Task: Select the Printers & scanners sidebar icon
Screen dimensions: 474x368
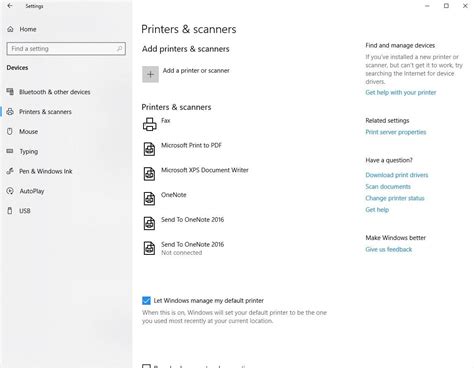Action: pos(10,111)
